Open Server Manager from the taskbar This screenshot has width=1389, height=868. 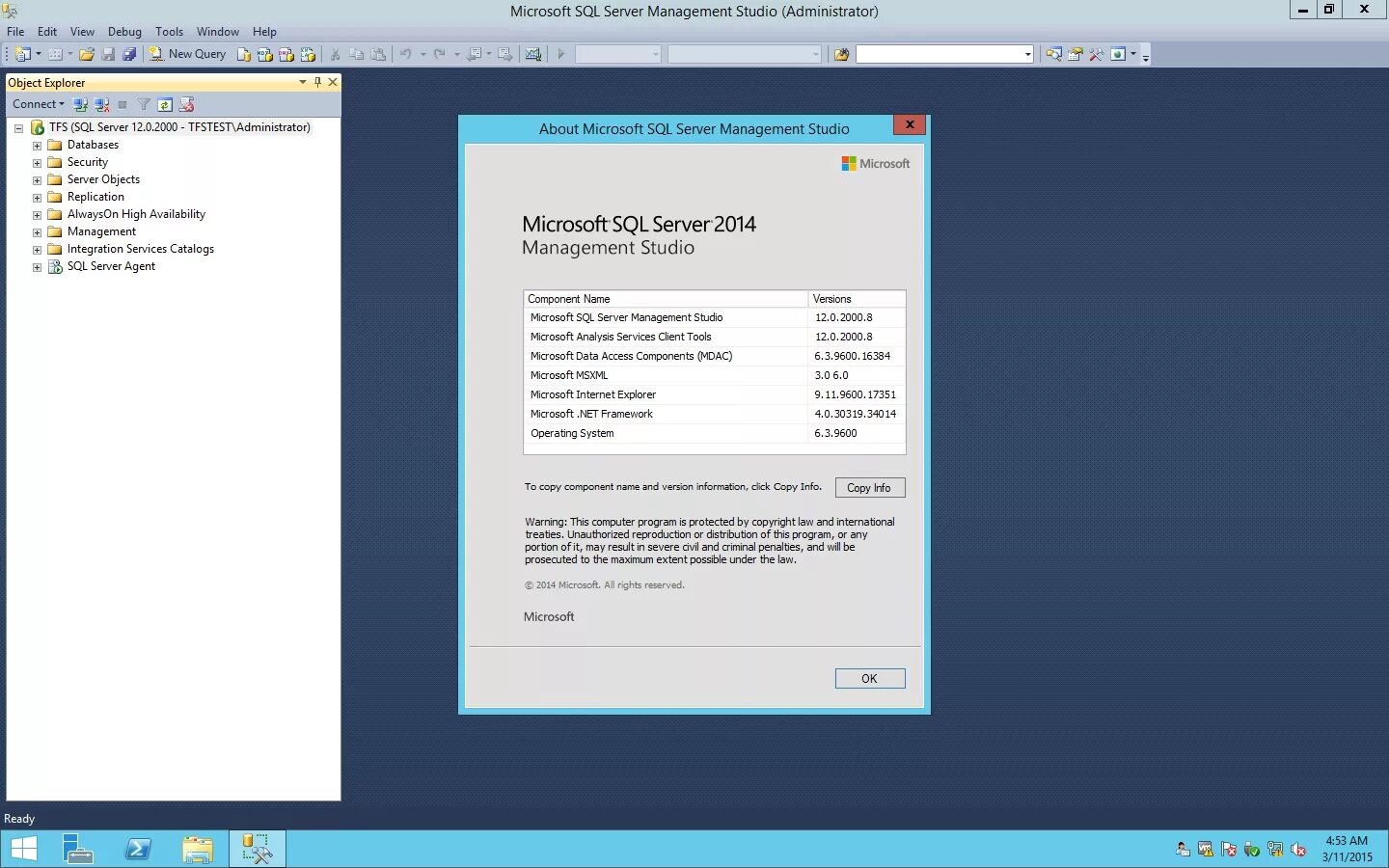[77, 849]
